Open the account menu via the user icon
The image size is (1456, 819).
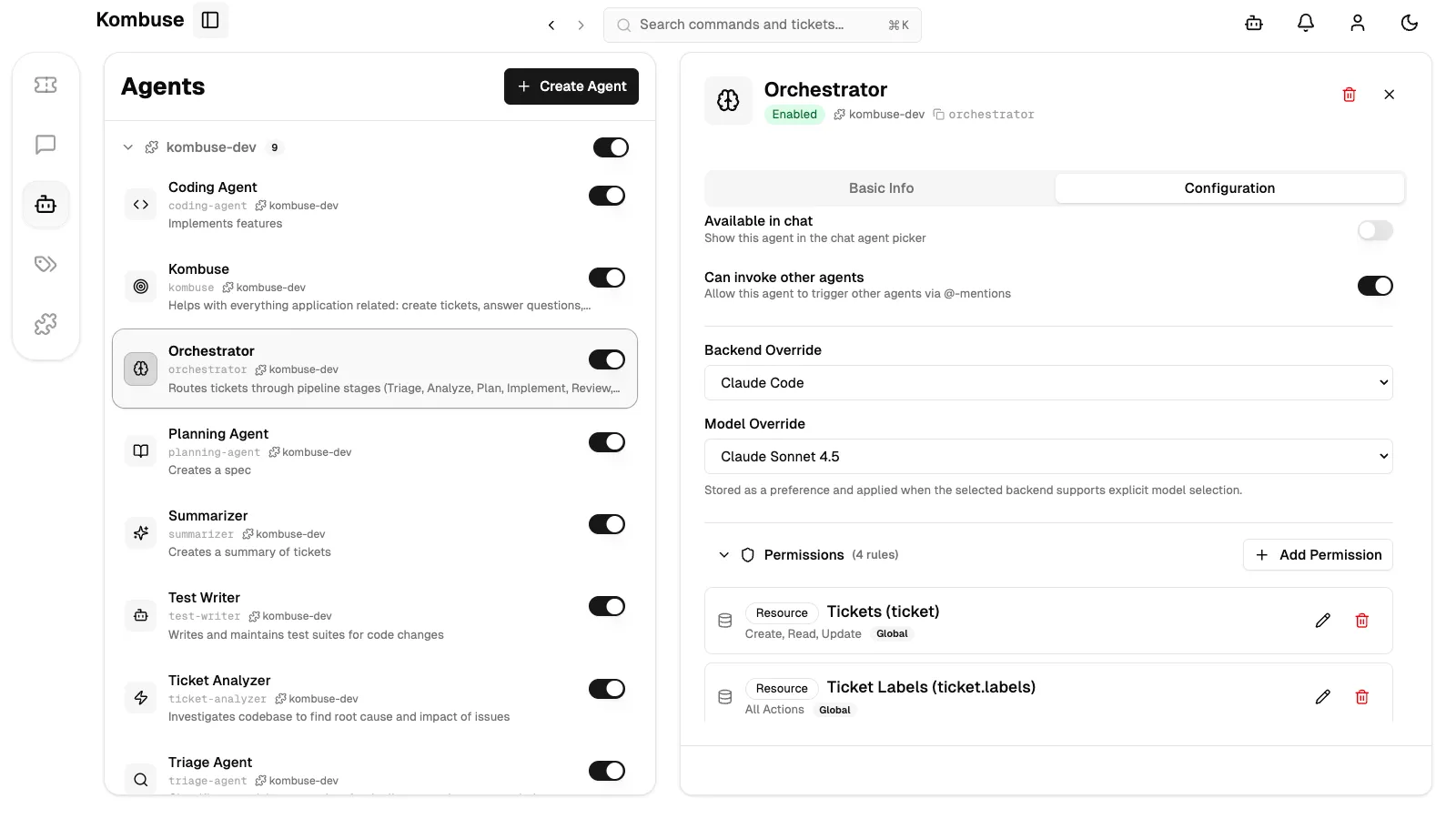[x=1357, y=23]
